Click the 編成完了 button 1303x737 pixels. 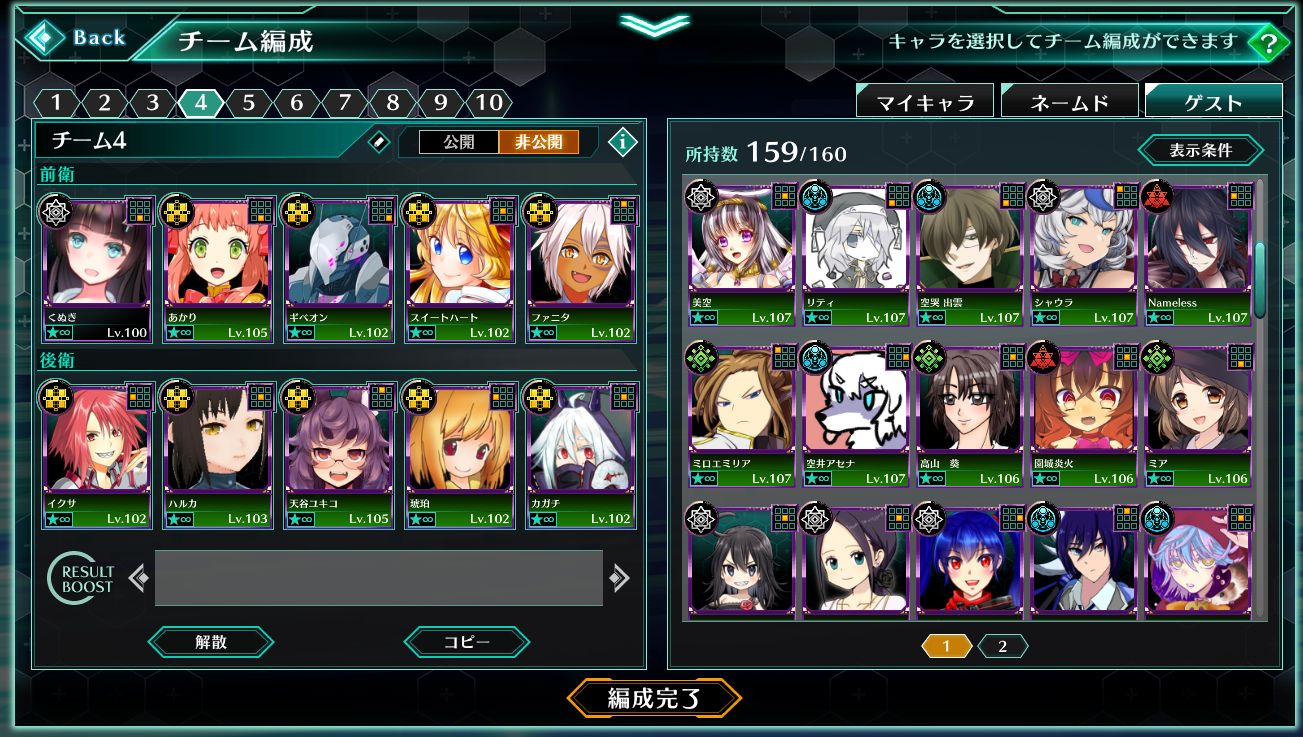[654, 698]
